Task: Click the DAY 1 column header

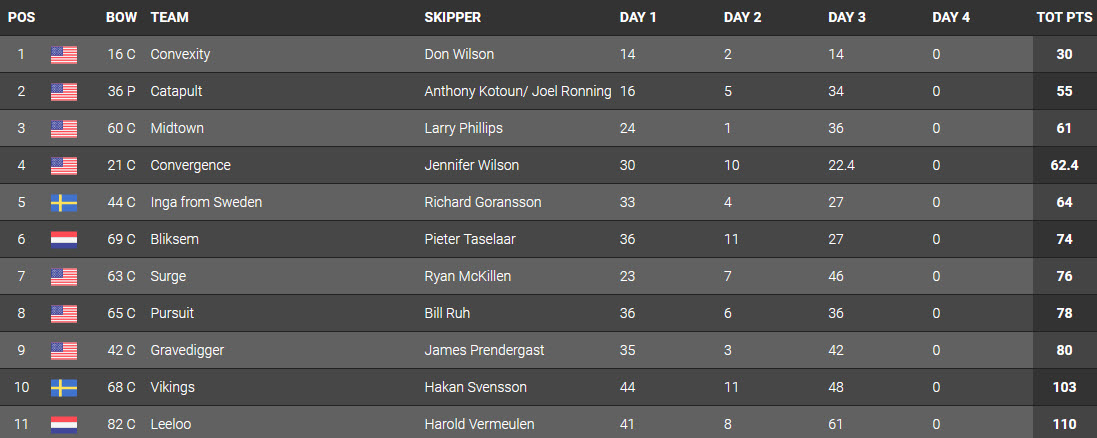Action: (x=638, y=17)
